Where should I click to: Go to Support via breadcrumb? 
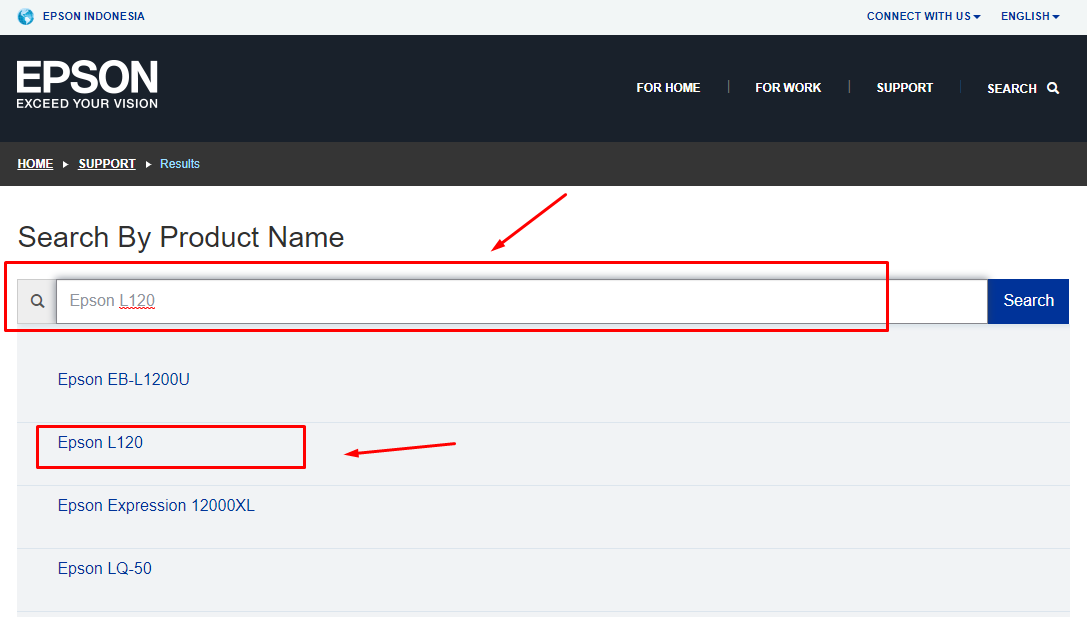pos(107,164)
